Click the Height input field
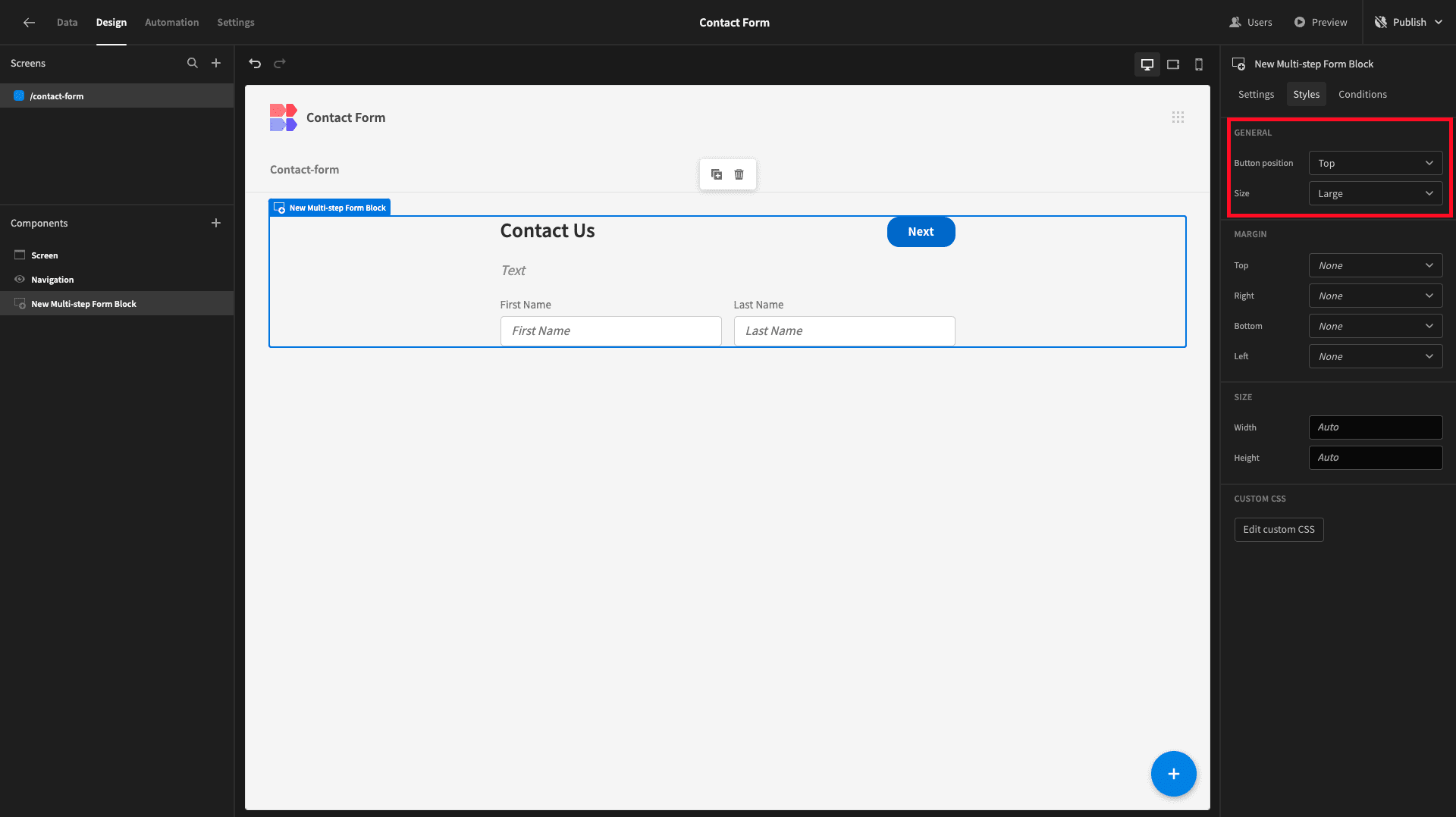1456x817 pixels. (1376, 458)
